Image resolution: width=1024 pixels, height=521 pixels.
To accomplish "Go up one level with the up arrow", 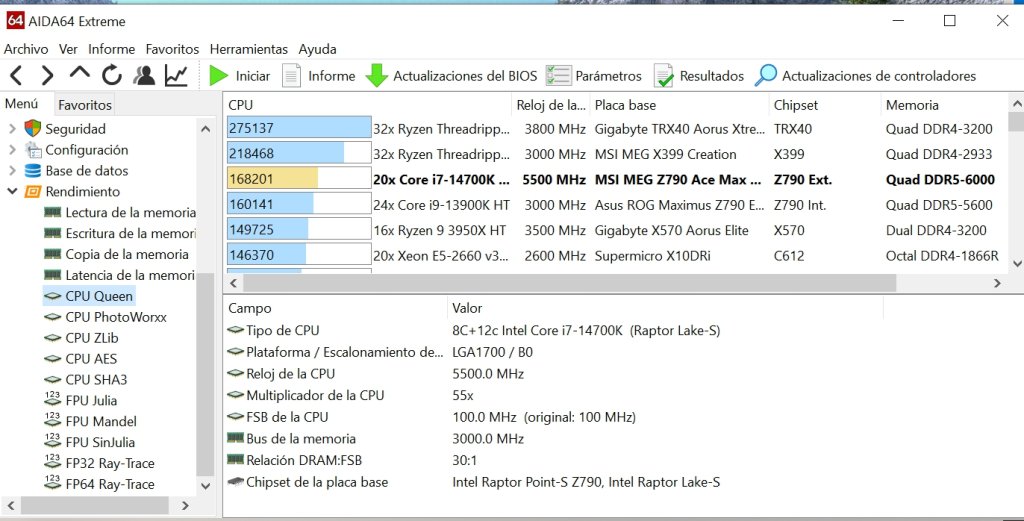I will coord(80,73).
